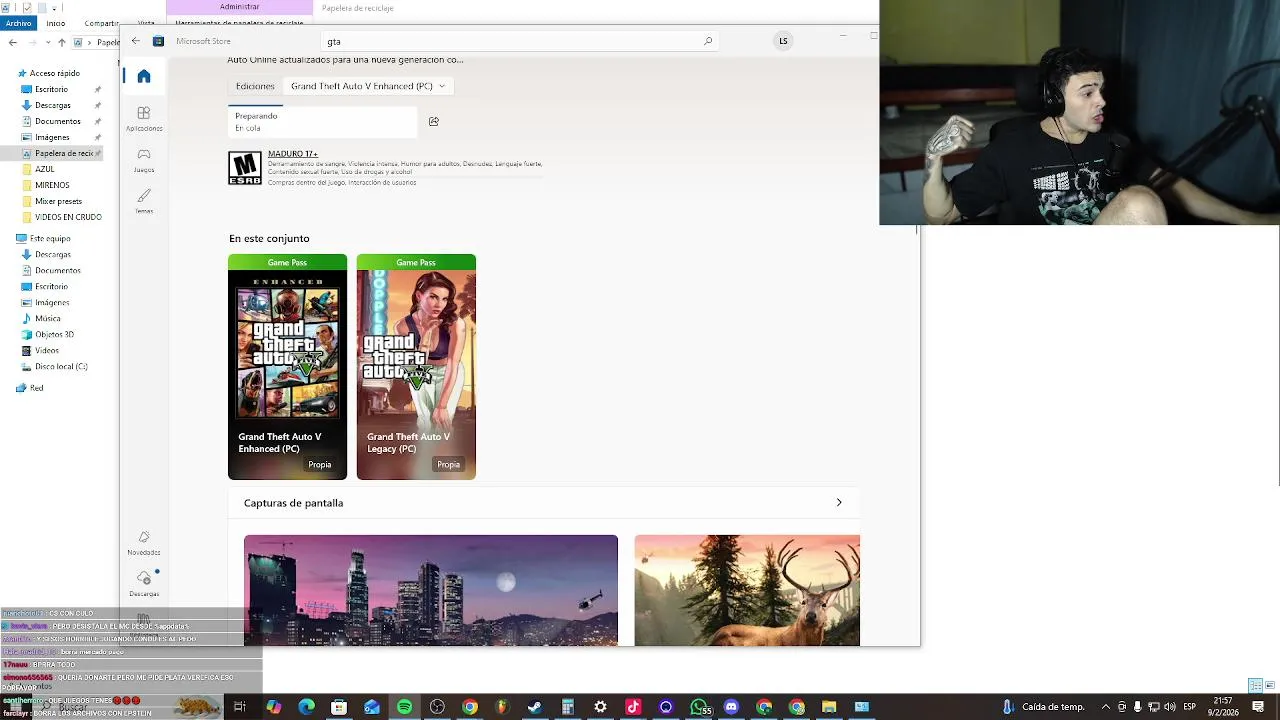This screenshot has height=720, width=1280.
Task: Open Aplicaciones in the Store sidebar
Action: tap(144, 118)
